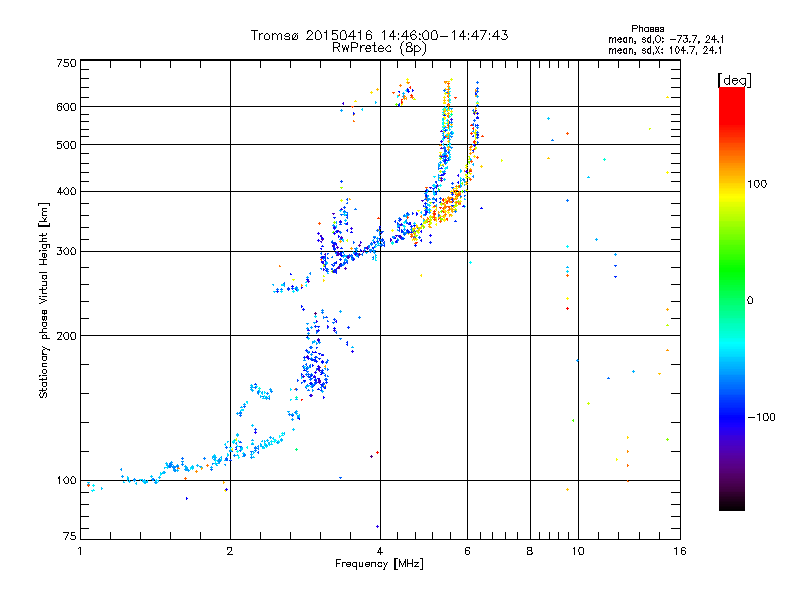
Task: Click the x-axis tick label "2"
Action: (230, 551)
